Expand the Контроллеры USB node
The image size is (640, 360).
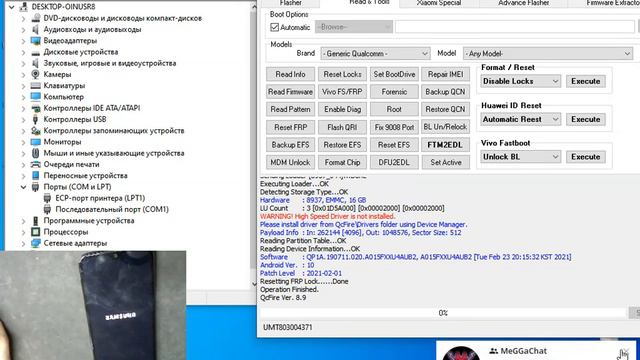23,120
